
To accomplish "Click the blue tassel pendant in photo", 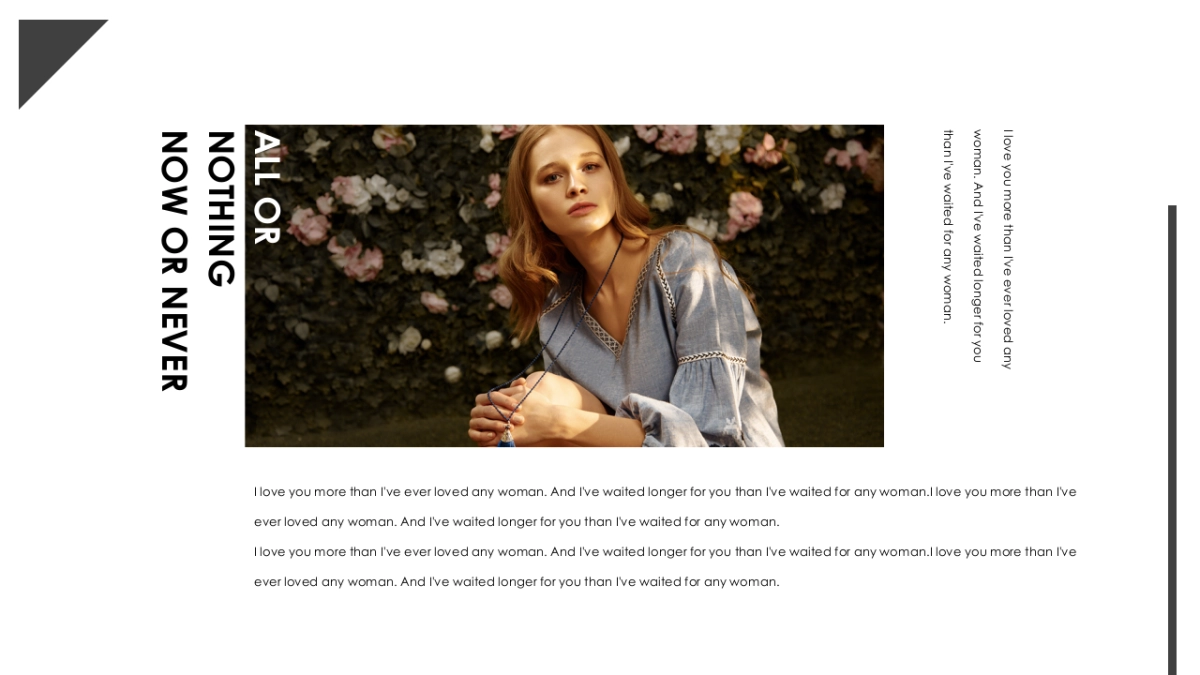I will pos(508,436).
